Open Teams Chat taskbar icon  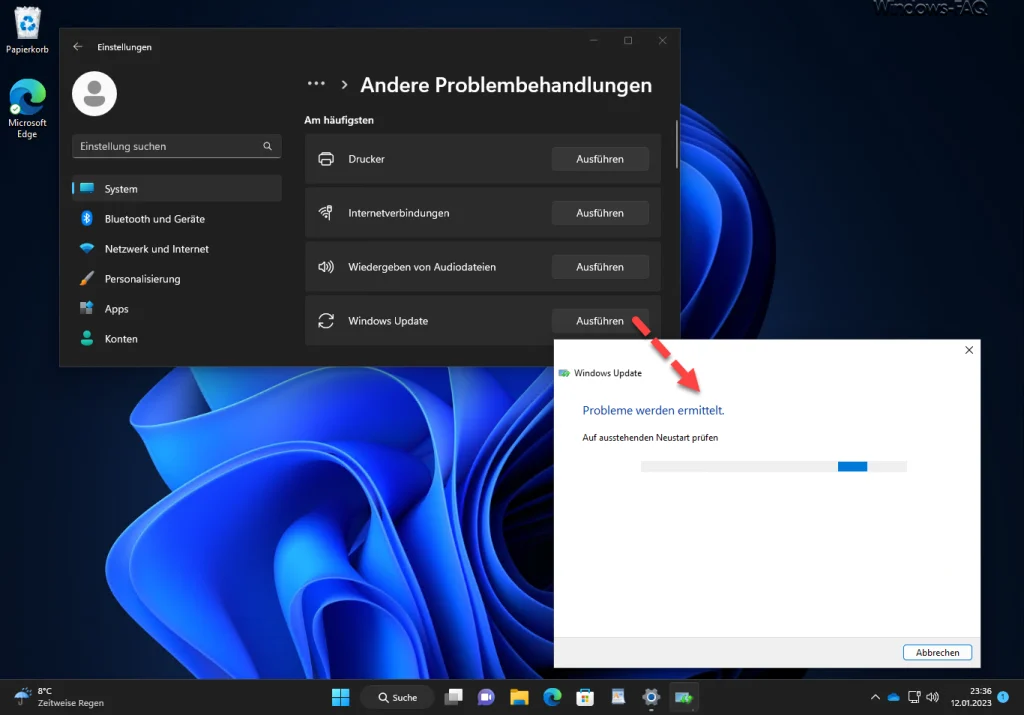pos(486,697)
